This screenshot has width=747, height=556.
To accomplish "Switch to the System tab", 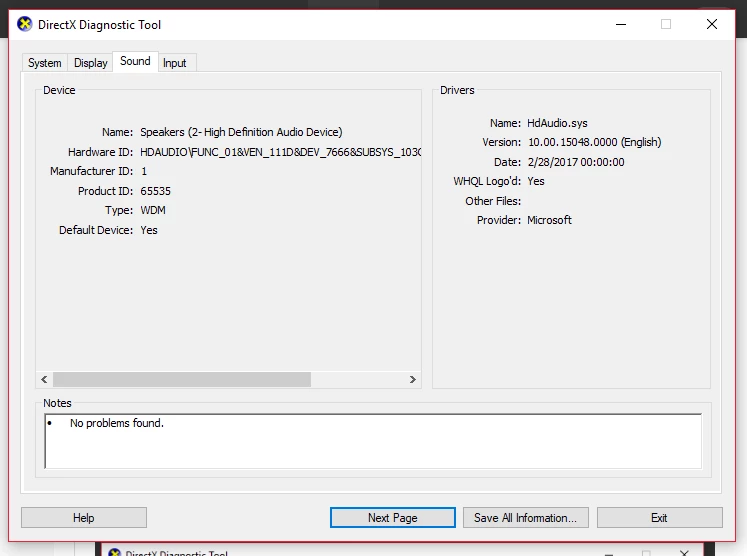I will pyautogui.click(x=45, y=63).
